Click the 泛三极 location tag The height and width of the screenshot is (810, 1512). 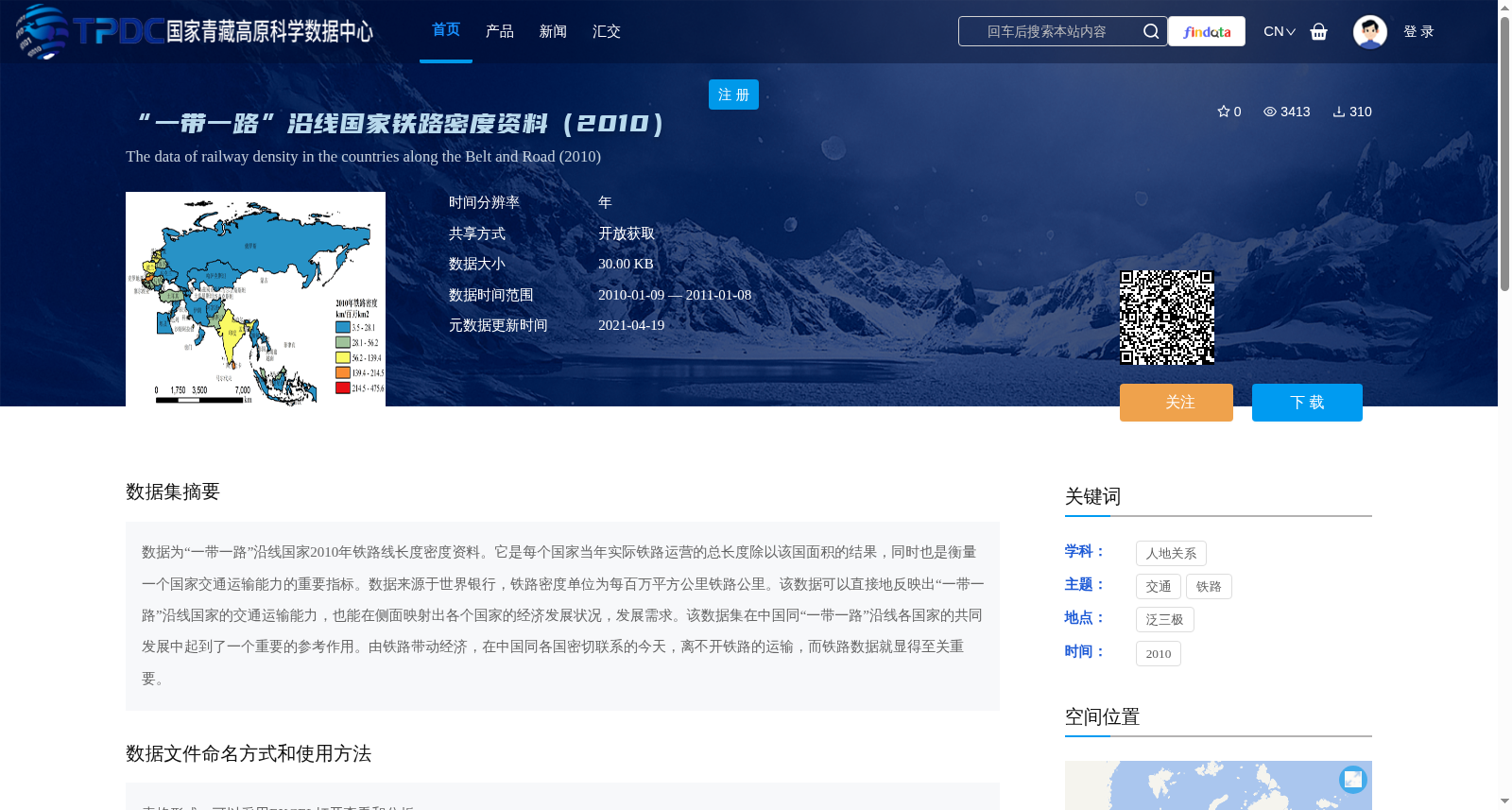(1165, 619)
